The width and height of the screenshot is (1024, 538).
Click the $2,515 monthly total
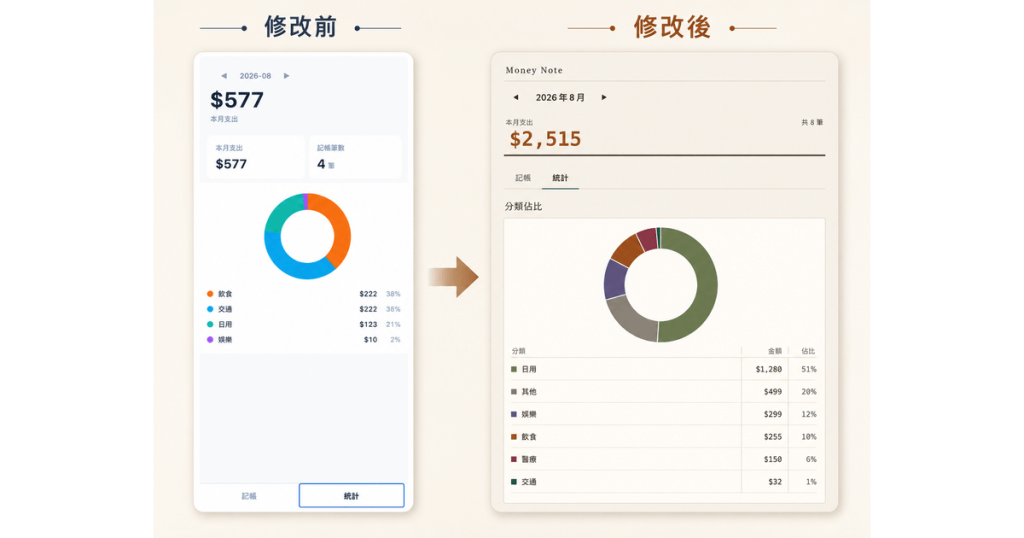point(545,138)
